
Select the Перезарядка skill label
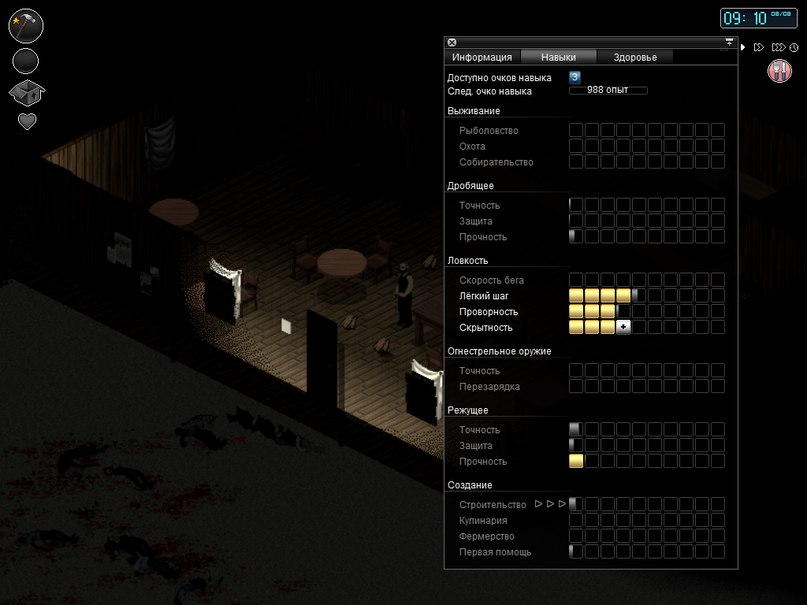tap(489, 387)
